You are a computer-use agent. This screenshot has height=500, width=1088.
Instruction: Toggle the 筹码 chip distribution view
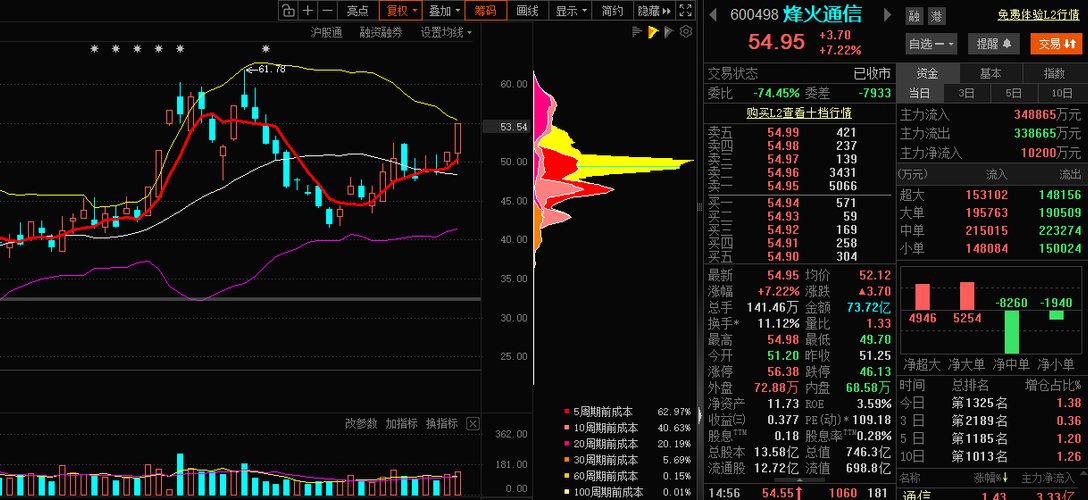coord(486,10)
